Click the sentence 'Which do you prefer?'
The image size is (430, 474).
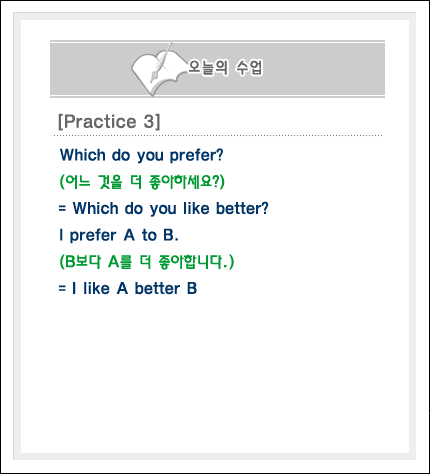(141, 155)
